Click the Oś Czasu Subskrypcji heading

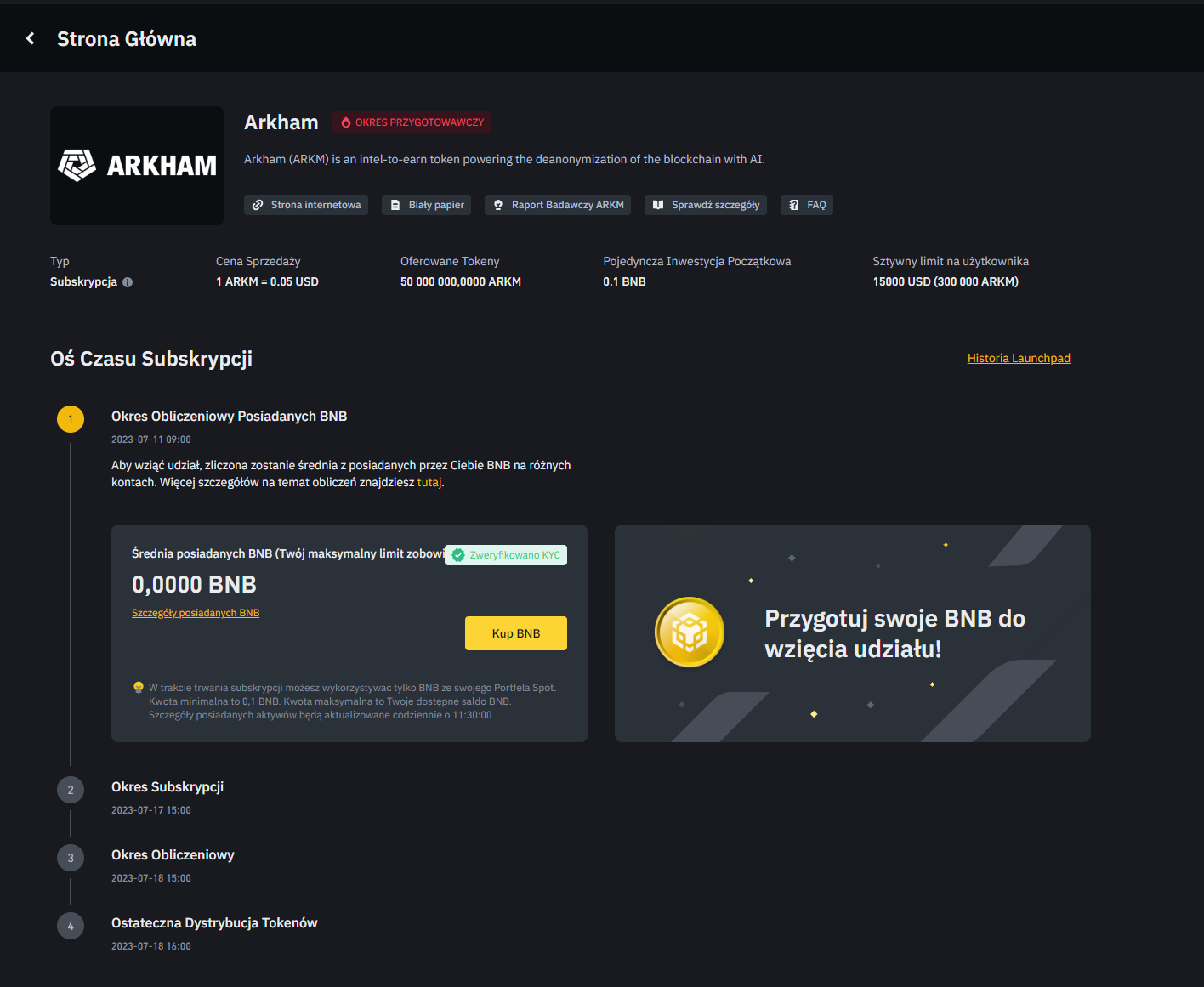tap(151, 359)
